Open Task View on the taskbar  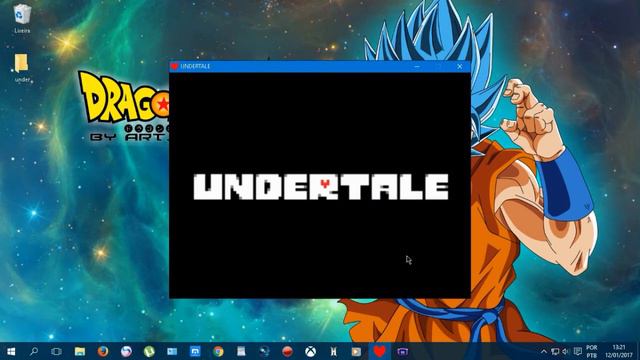56,351
